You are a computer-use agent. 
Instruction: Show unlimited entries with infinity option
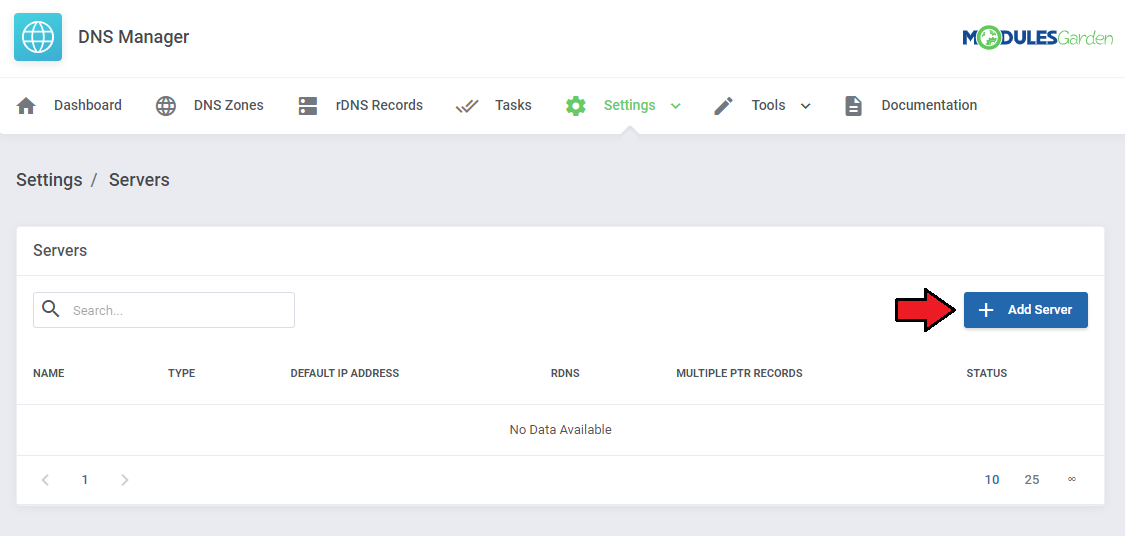pos(1072,479)
